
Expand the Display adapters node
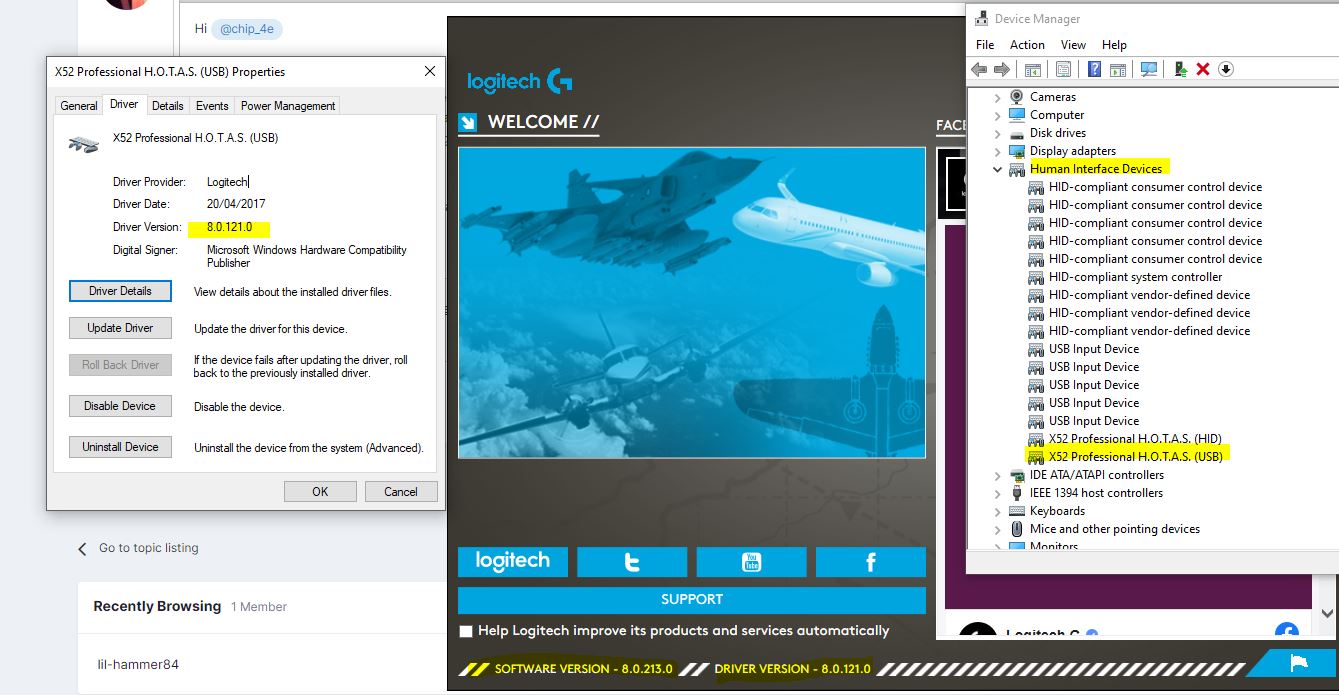[x=997, y=151]
